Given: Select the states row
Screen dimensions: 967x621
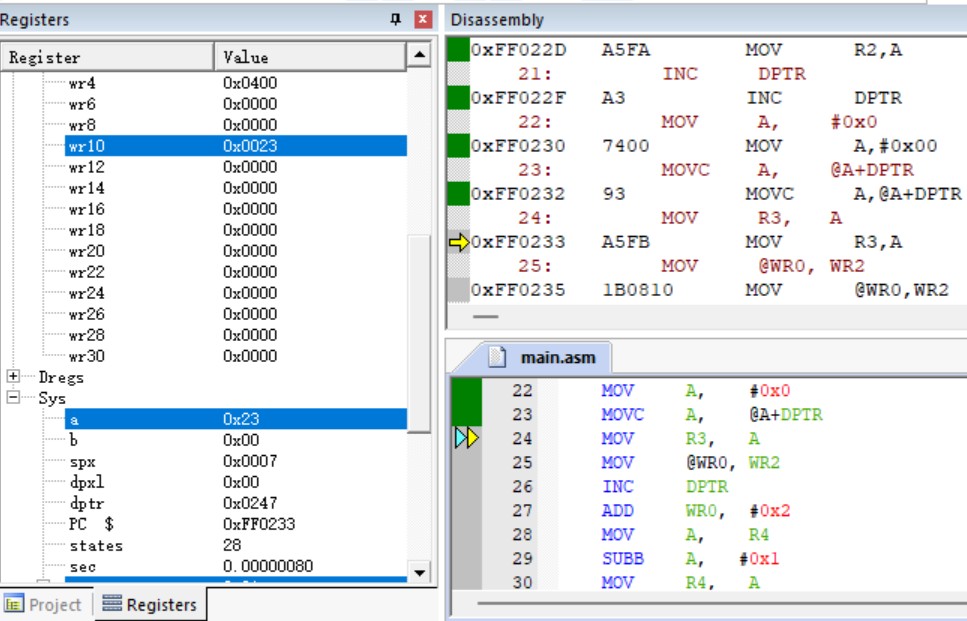Looking at the screenshot, I should click(236, 545).
